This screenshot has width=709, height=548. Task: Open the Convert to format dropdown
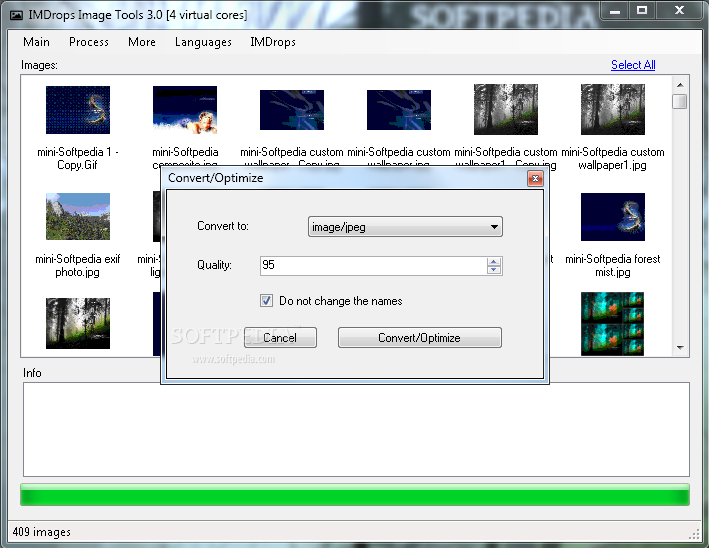coord(405,227)
